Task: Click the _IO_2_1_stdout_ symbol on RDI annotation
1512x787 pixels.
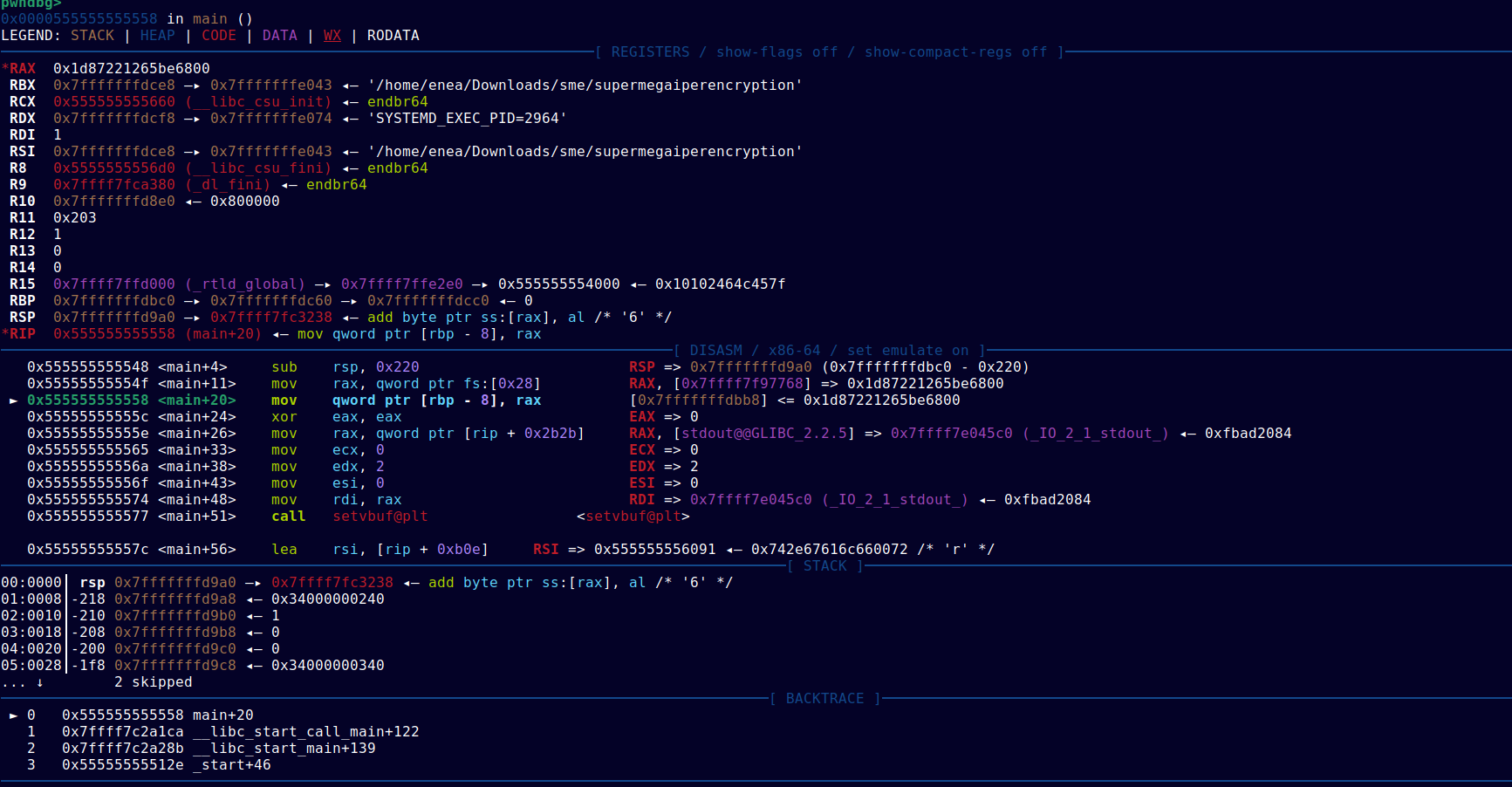Action: pyautogui.click(x=895, y=499)
